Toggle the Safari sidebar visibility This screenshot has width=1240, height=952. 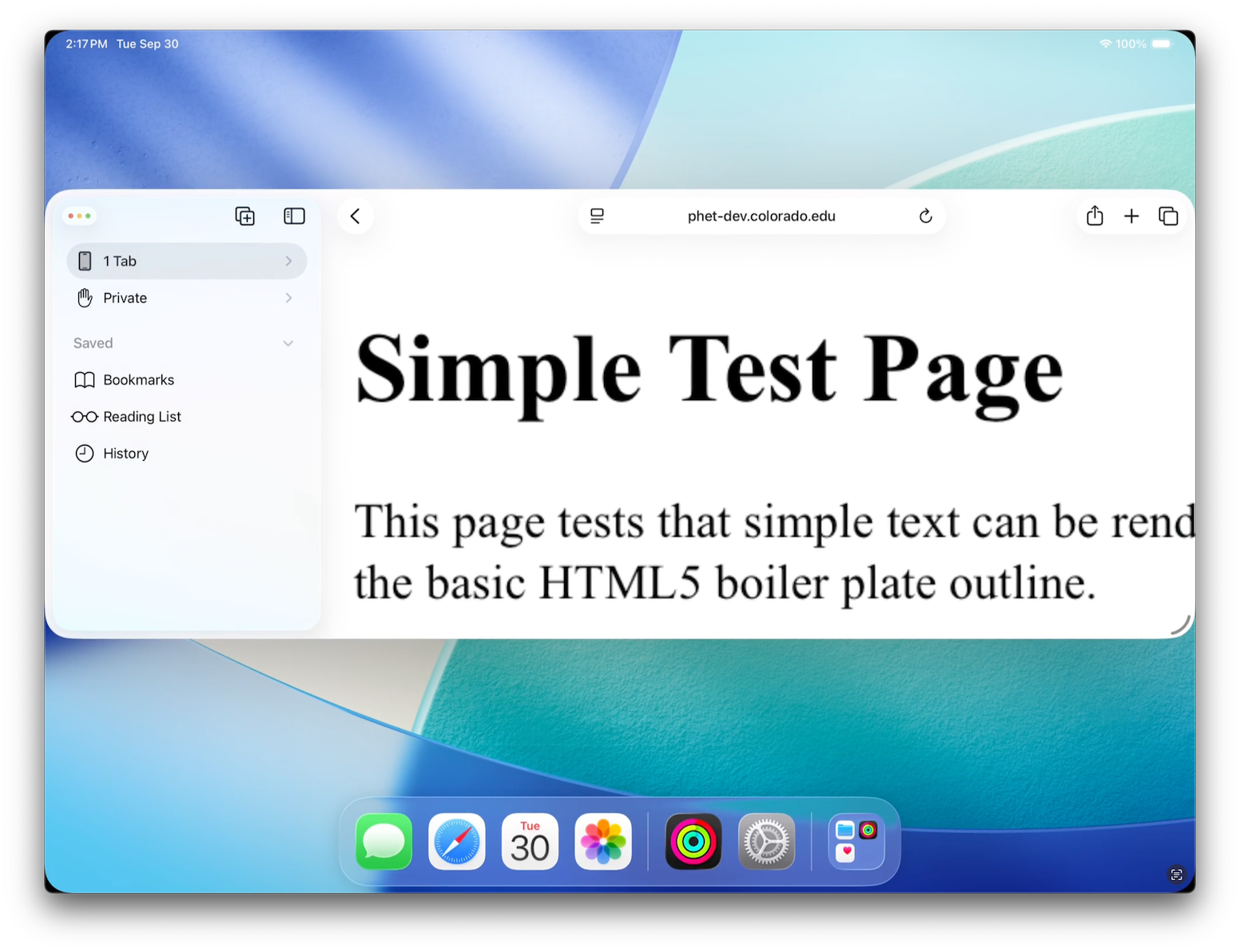[294, 216]
